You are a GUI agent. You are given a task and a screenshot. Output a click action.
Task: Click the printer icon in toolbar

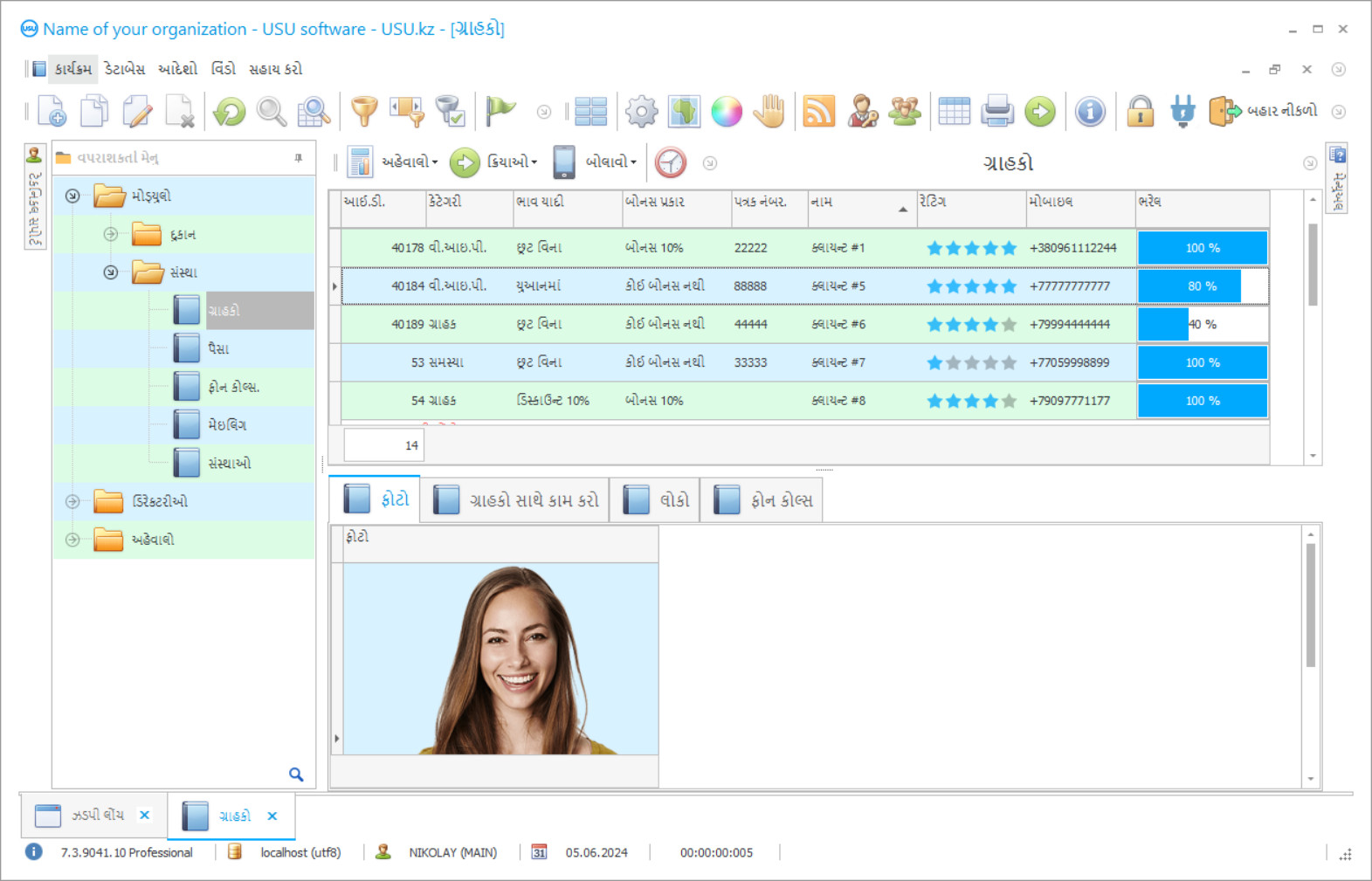[x=996, y=112]
